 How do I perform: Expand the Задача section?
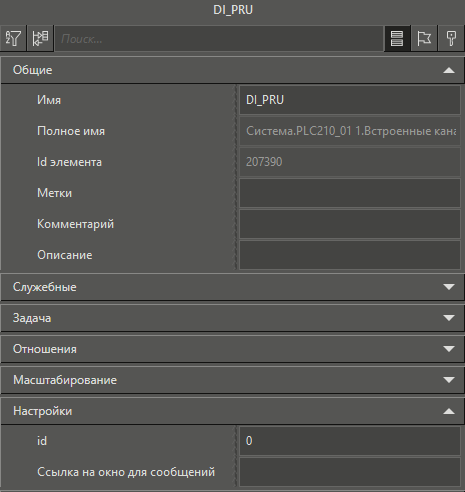coord(232,318)
